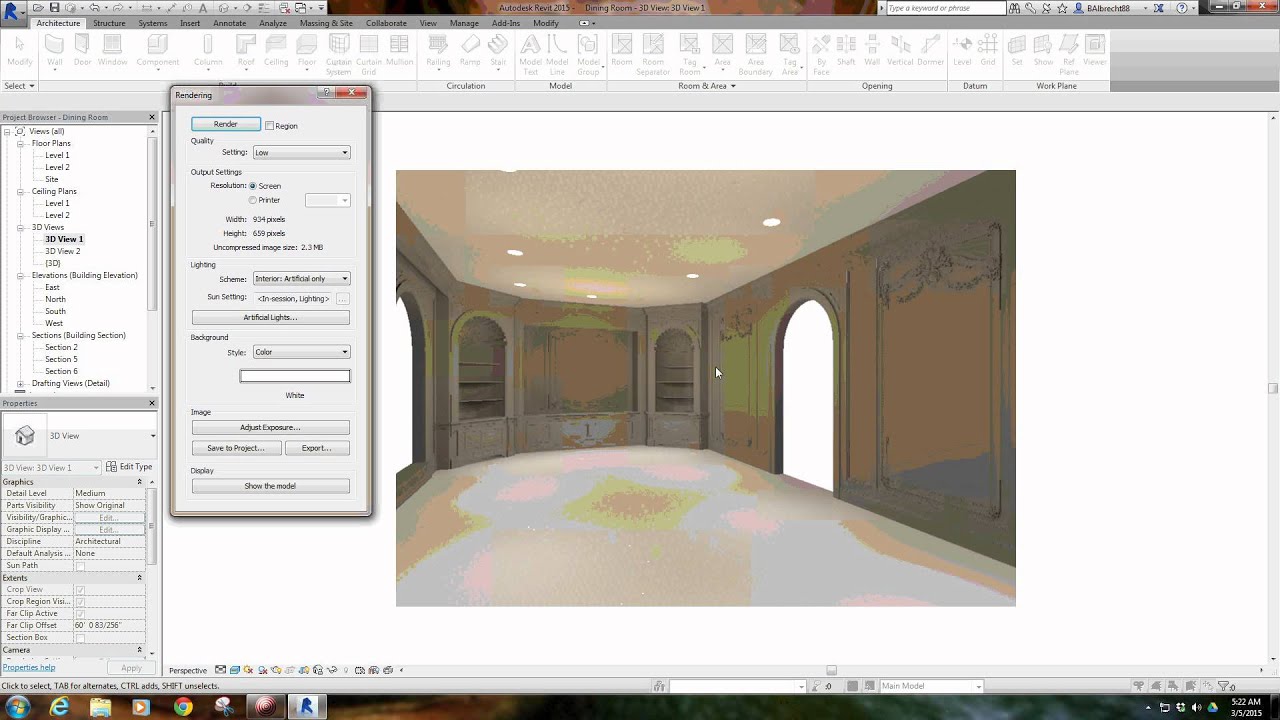Enable the Region checkbox in Rendering dialog
Image resolution: width=1280 pixels, height=720 pixels.
[270, 126]
